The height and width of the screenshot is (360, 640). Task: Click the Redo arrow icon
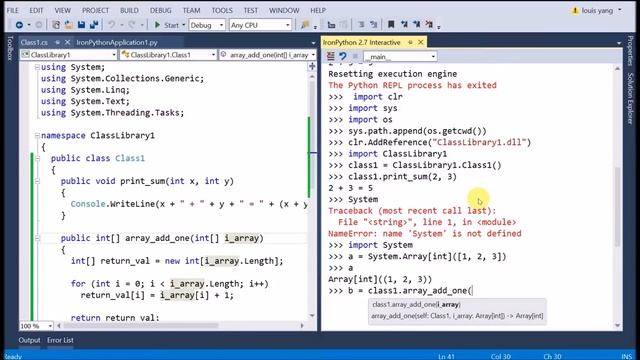pos(131,25)
